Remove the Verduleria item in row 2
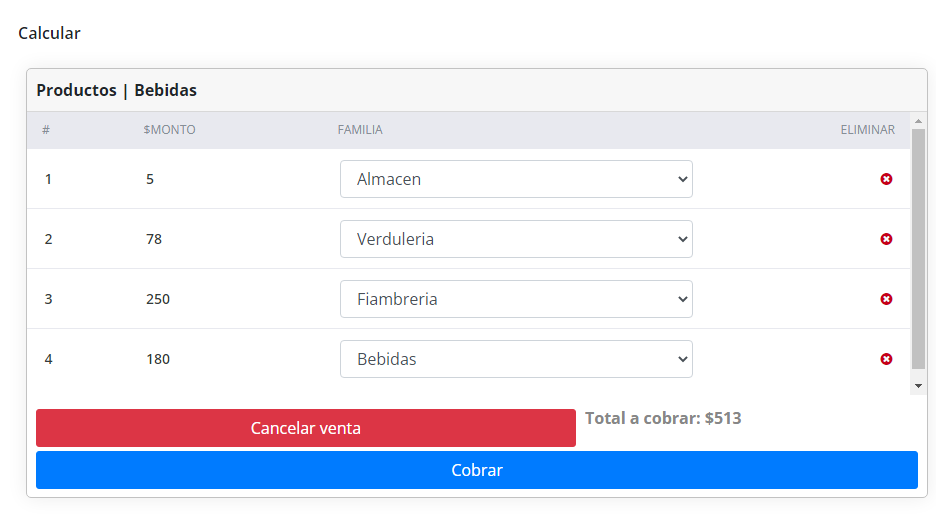Viewport: 936px width, 520px height. pyautogui.click(x=886, y=239)
